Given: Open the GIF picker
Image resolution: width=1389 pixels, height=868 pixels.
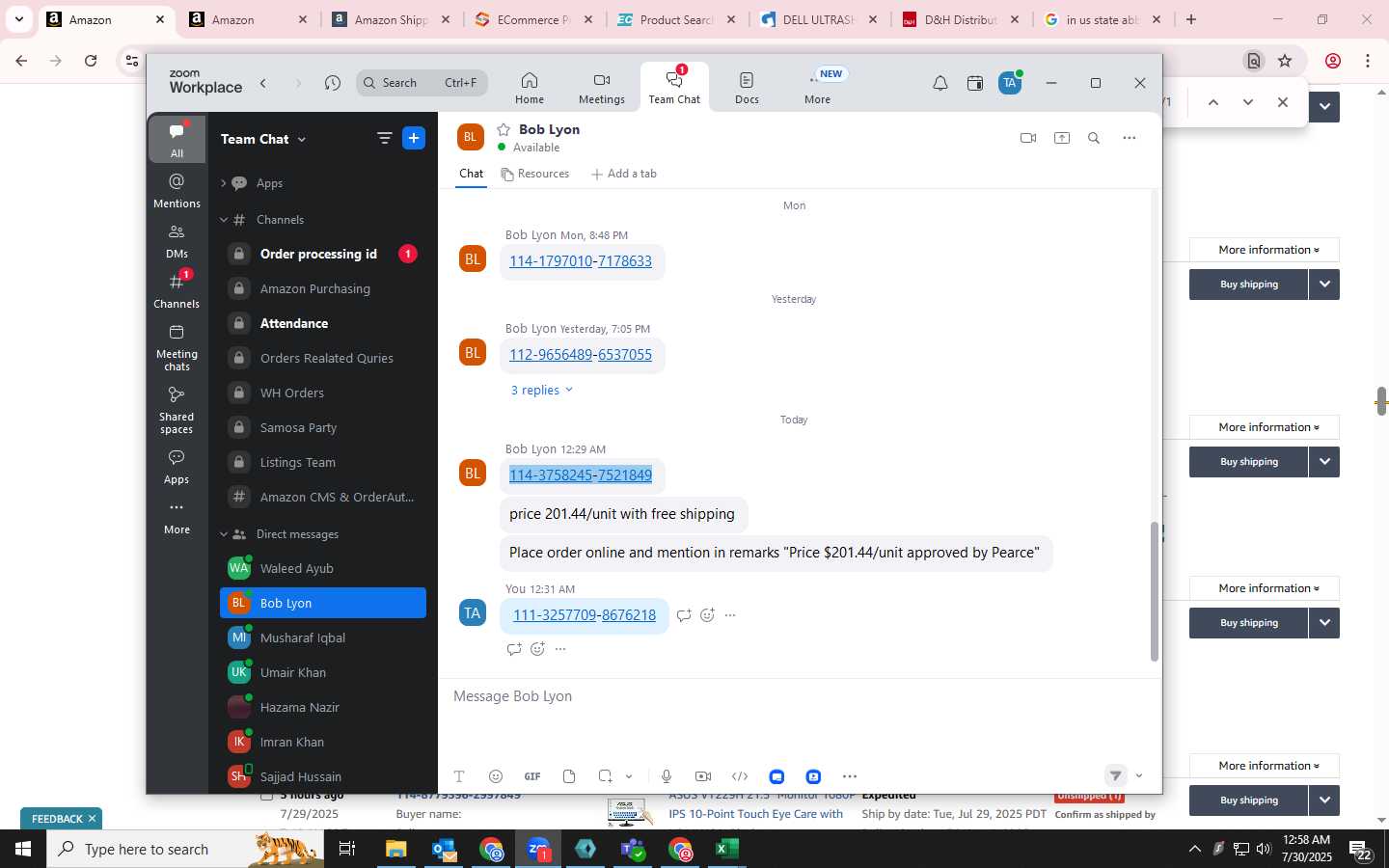Looking at the screenshot, I should tap(532, 776).
